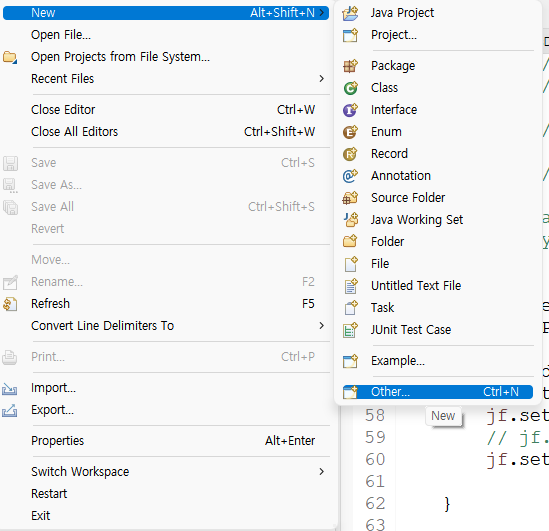Click line number 60 in editor

click(375, 460)
